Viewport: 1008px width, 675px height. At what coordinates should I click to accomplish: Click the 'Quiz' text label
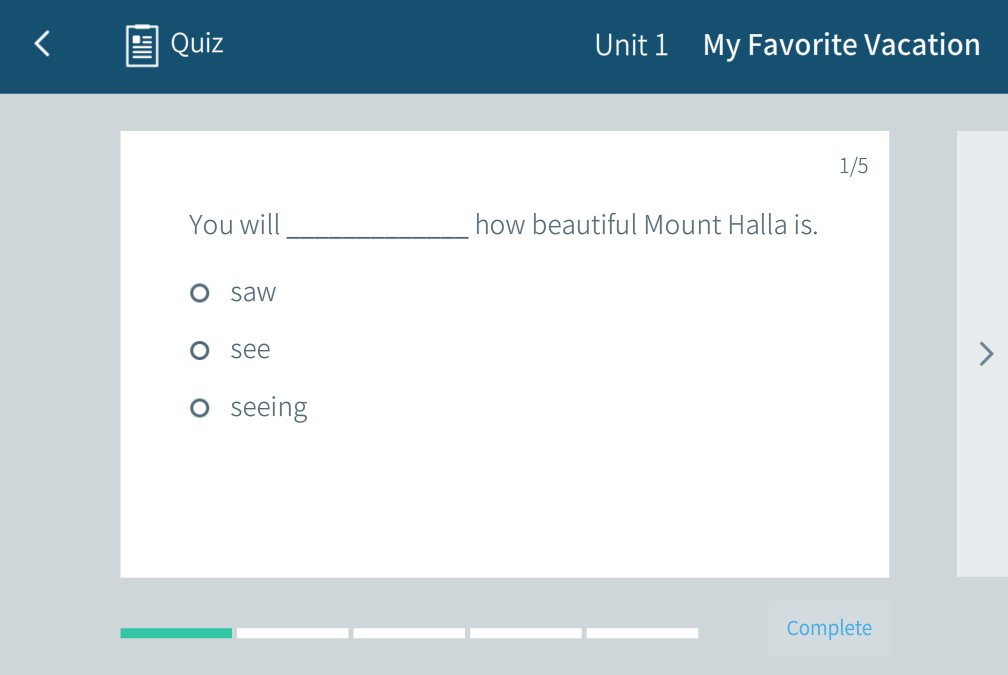(197, 43)
